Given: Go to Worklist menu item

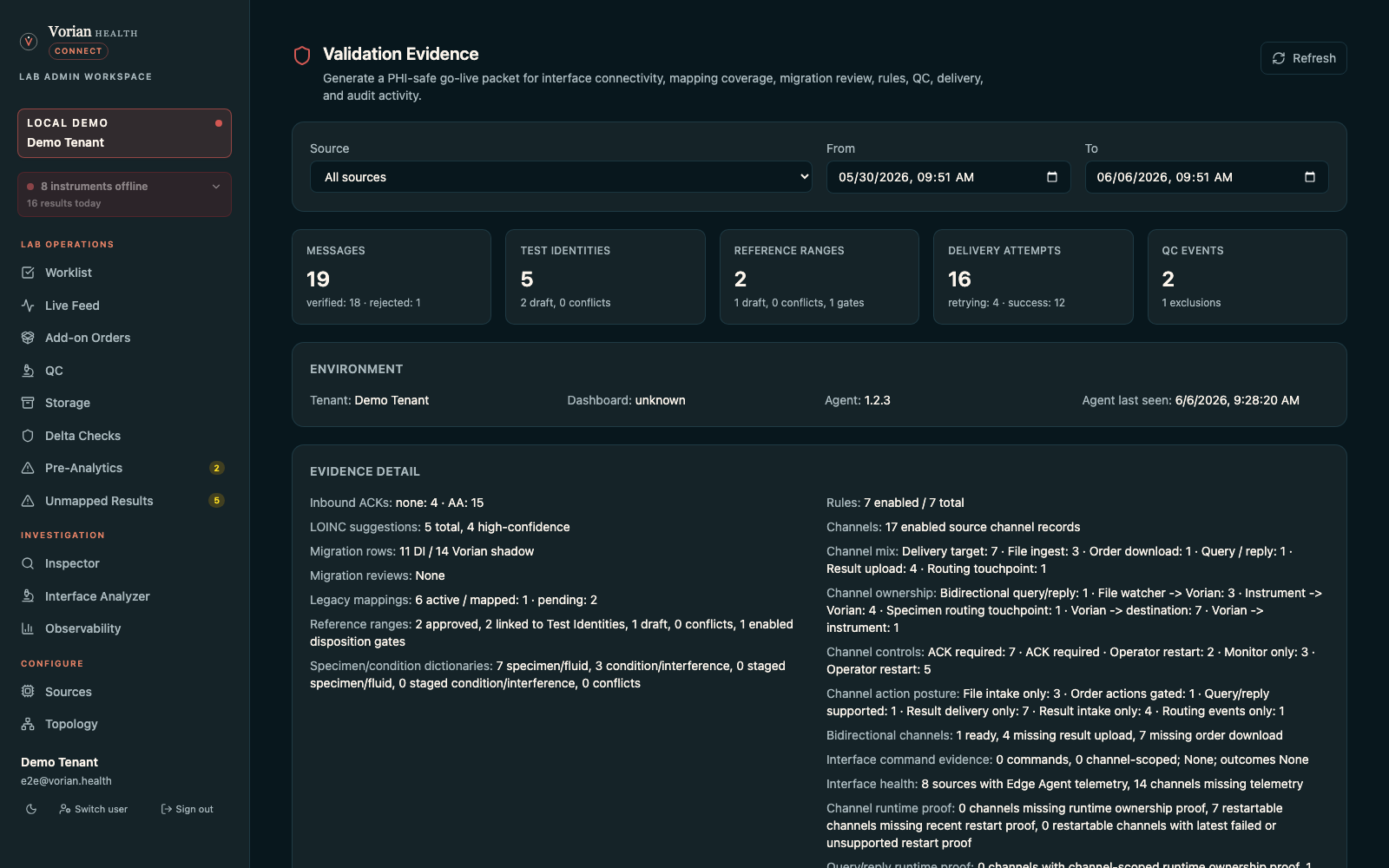Looking at the screenshot, I should 122,273.
